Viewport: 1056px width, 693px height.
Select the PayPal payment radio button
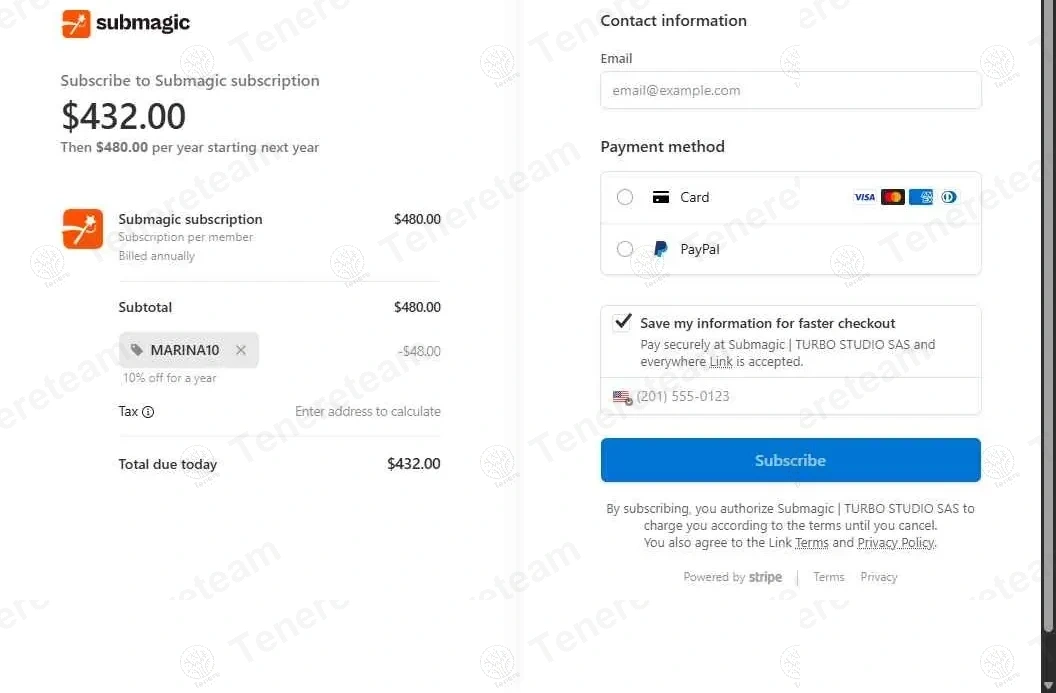click(625, 249)
